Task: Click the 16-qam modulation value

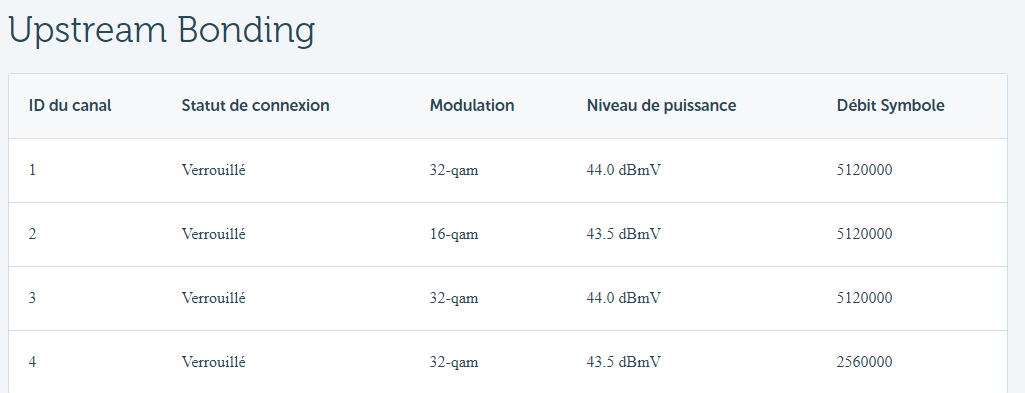Action: 454,234
